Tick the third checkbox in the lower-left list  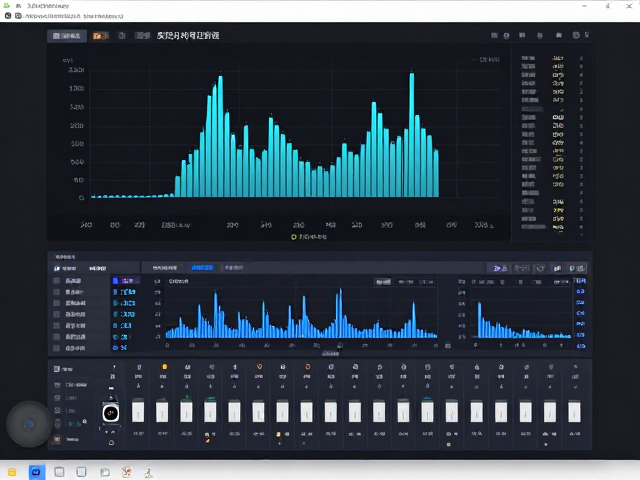(57, 303)
